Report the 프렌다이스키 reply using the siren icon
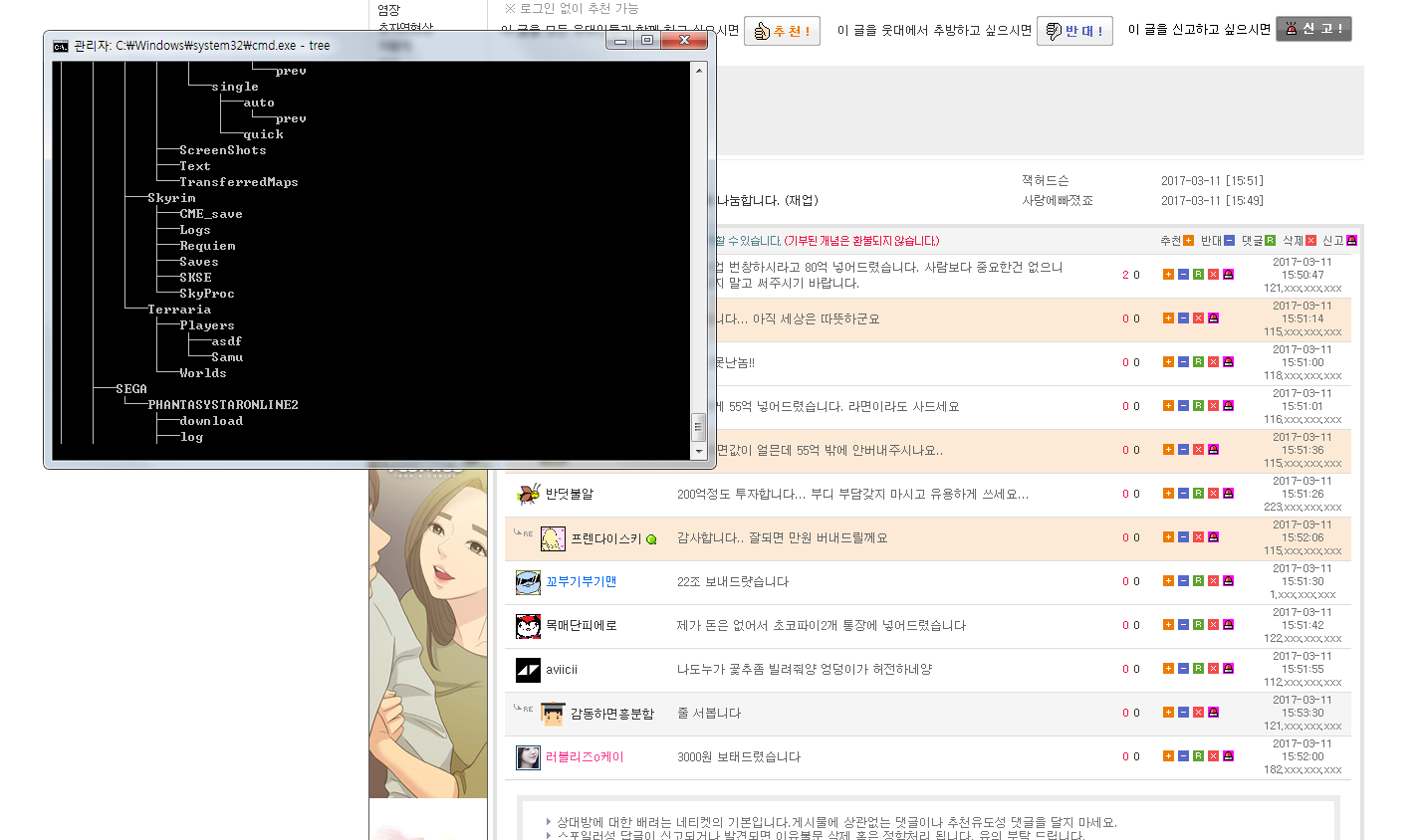Screen dimensions: 1422x840 tap(1213, 537)
